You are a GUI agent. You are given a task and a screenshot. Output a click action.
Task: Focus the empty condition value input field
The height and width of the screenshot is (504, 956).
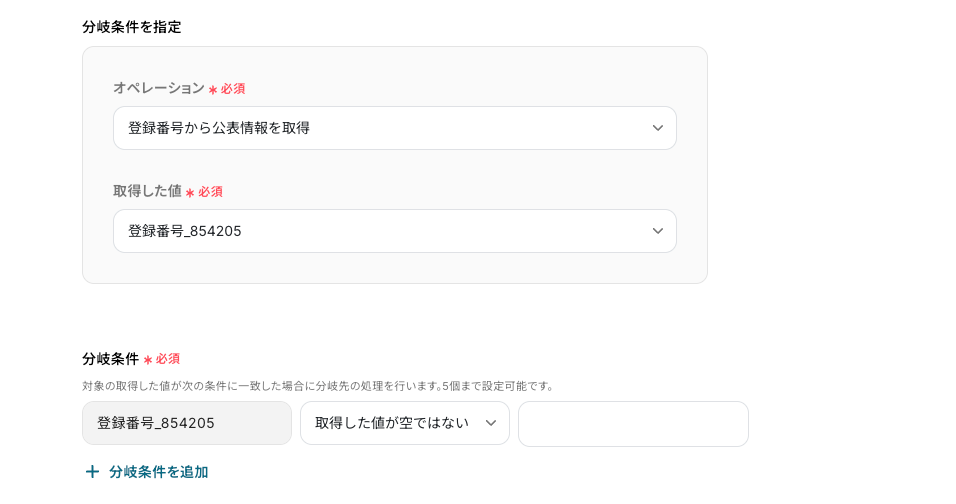tap(633, 424)
